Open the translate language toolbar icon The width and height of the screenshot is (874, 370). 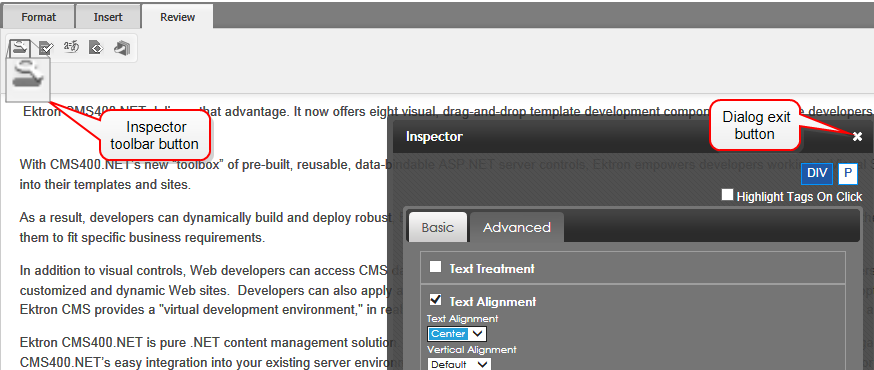click(x=71, y=47)
